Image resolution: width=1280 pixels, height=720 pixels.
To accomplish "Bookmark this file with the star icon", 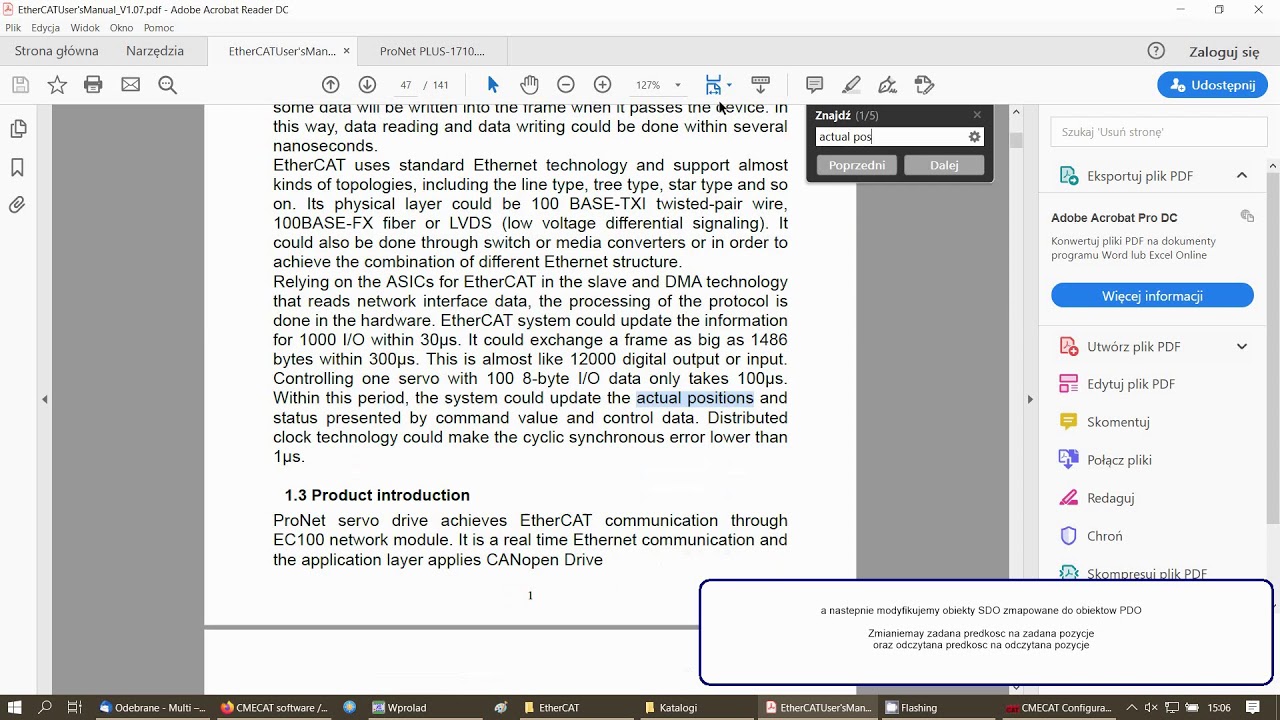I will (x=57, y=85).
